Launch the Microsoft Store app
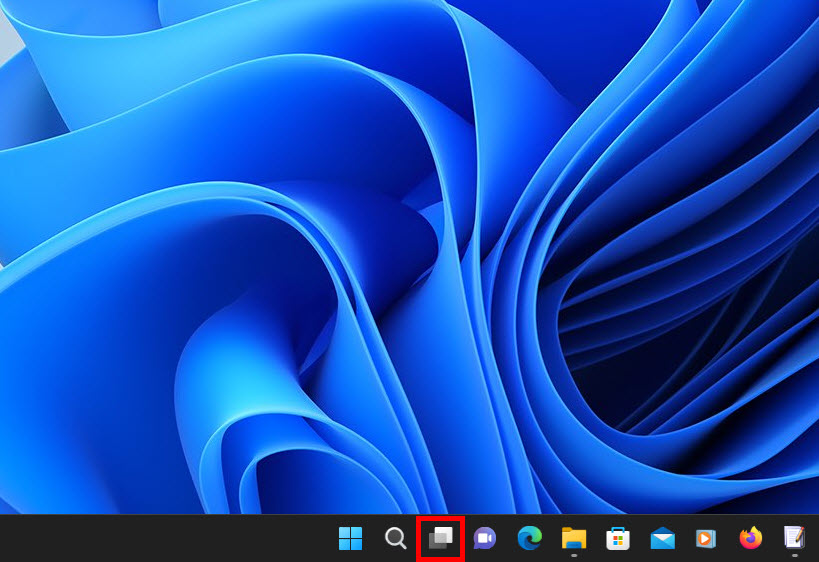 (617, 538)
